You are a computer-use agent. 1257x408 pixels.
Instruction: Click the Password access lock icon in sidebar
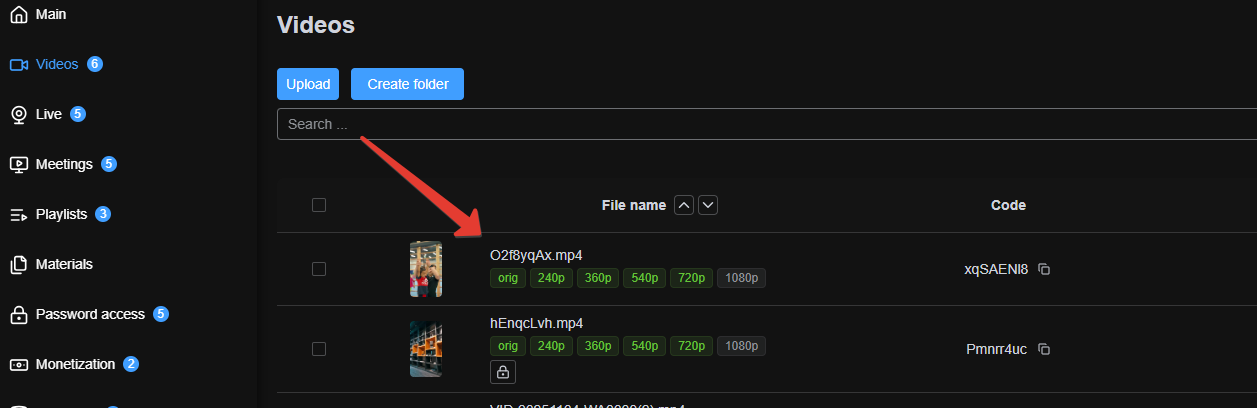[18, 315]
